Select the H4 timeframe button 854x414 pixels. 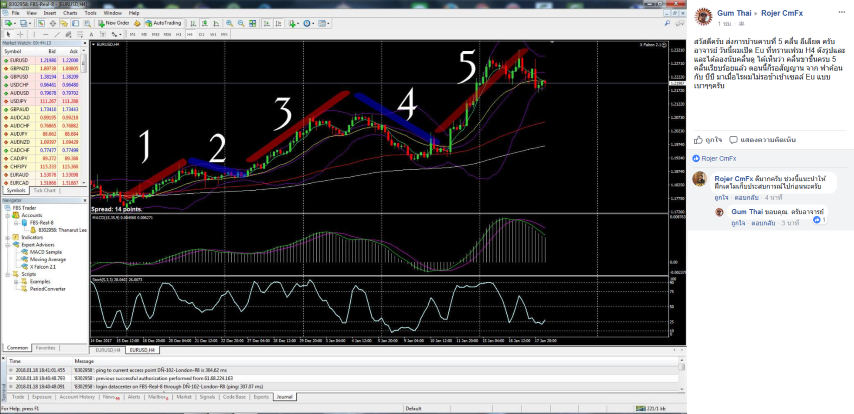pyautogui.click(x=190, y=34)
